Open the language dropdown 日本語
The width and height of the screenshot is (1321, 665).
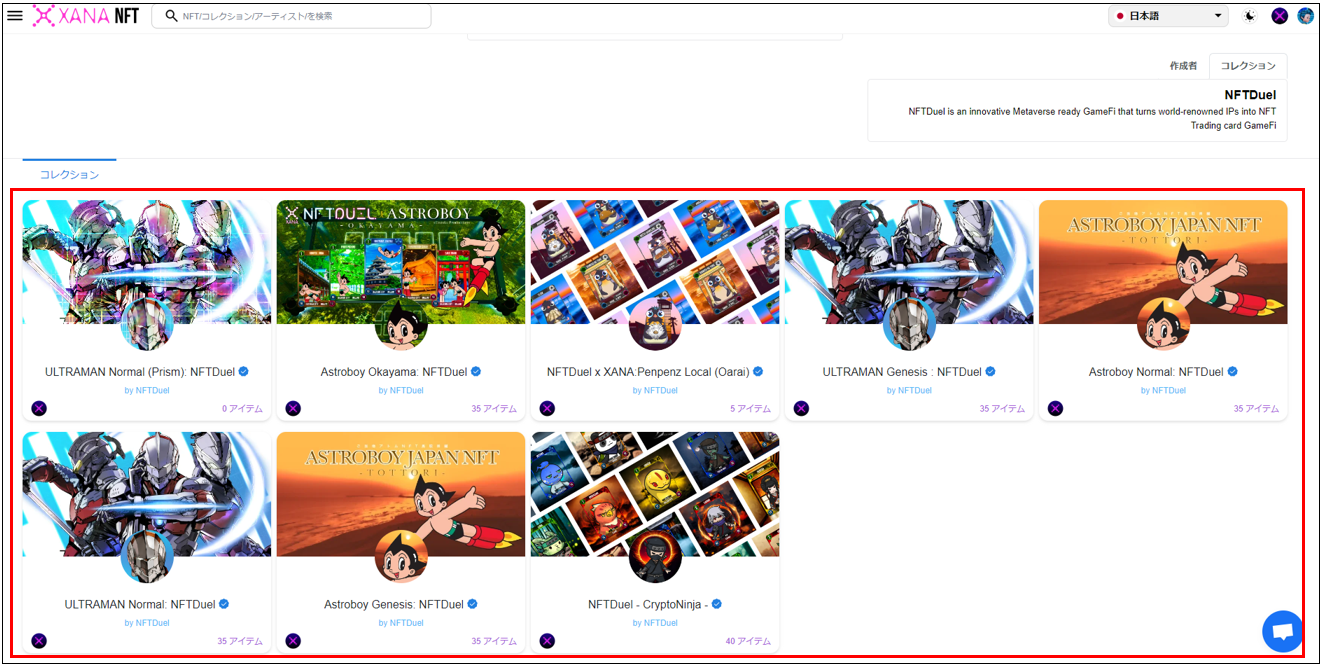[1168, 16]
